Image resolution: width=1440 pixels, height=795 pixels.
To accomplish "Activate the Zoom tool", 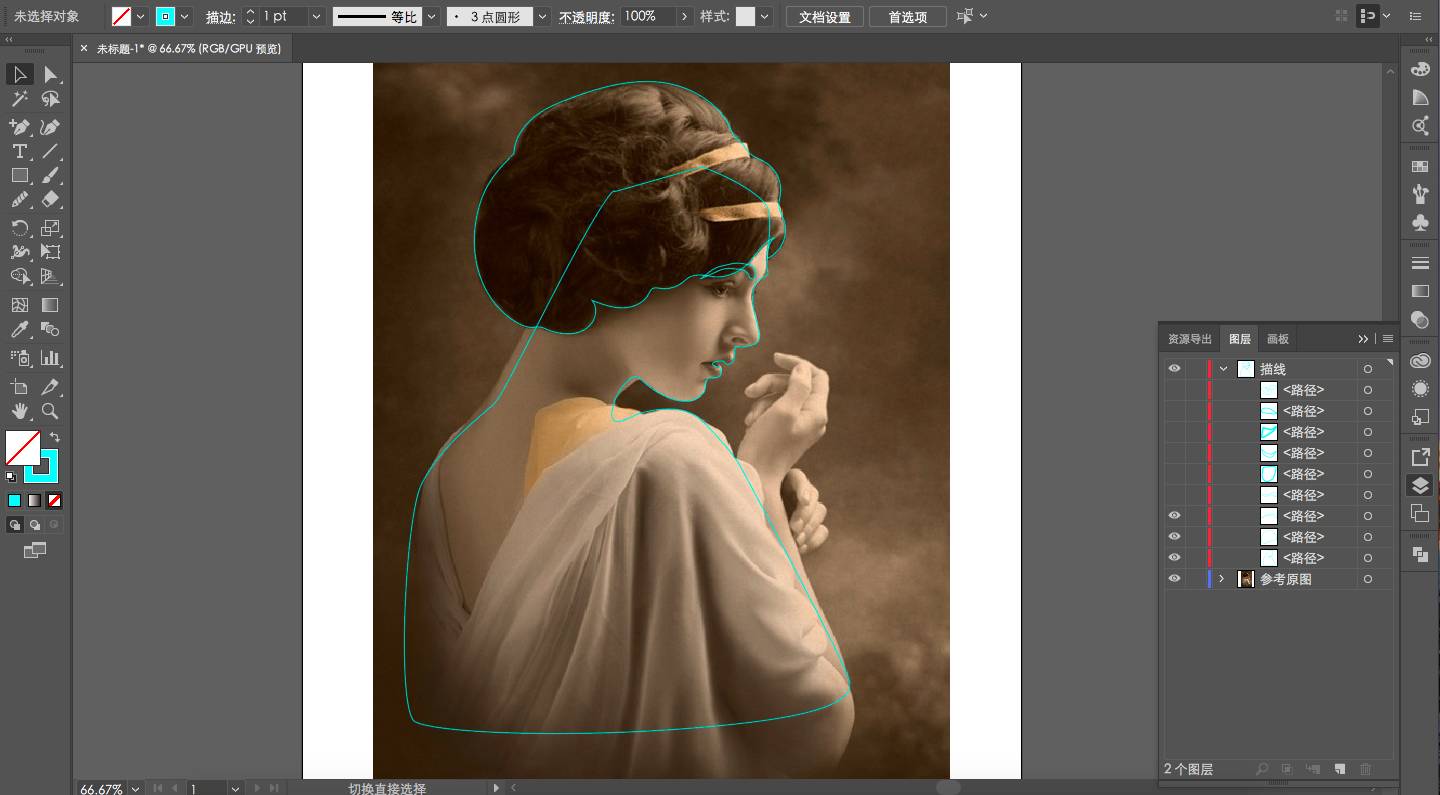I will 50,411.
